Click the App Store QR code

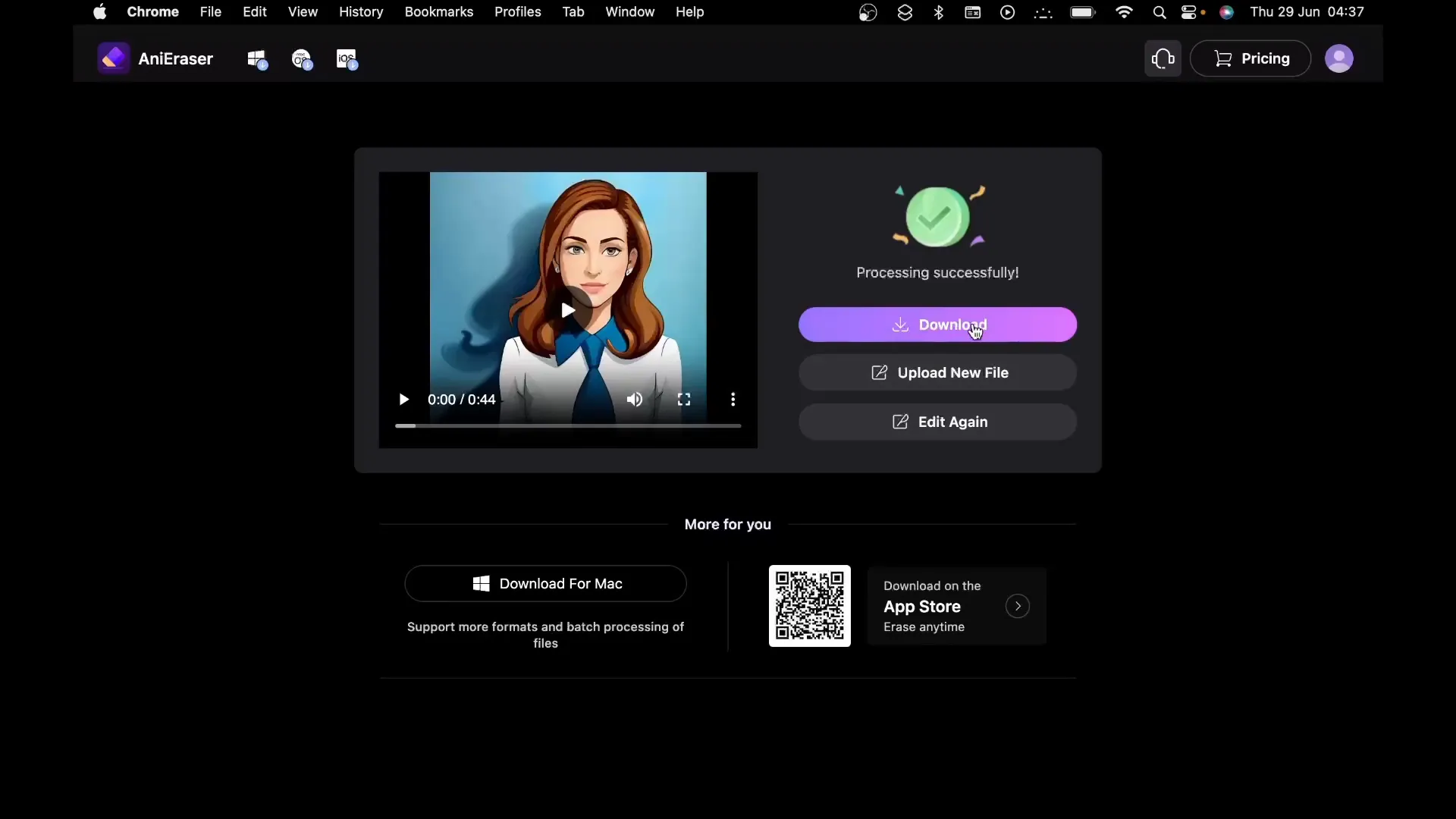[x=810, y=606]
